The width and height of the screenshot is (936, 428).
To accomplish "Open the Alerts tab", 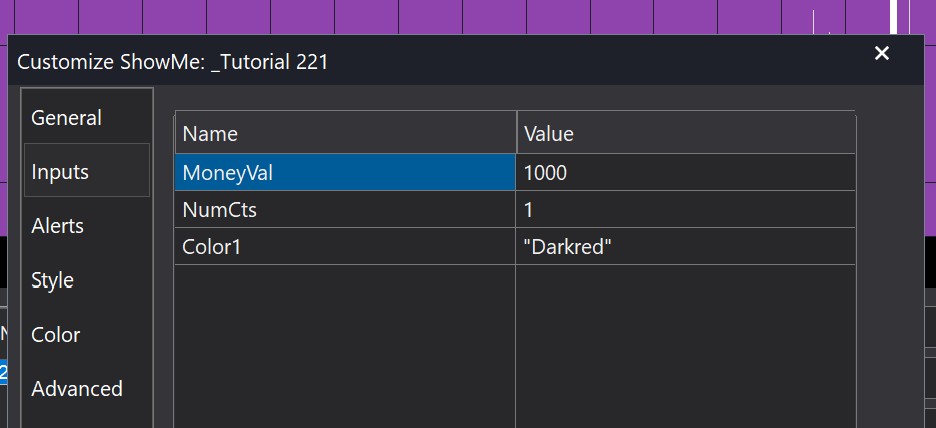I will pyautogui.click(x=57, y=226).
